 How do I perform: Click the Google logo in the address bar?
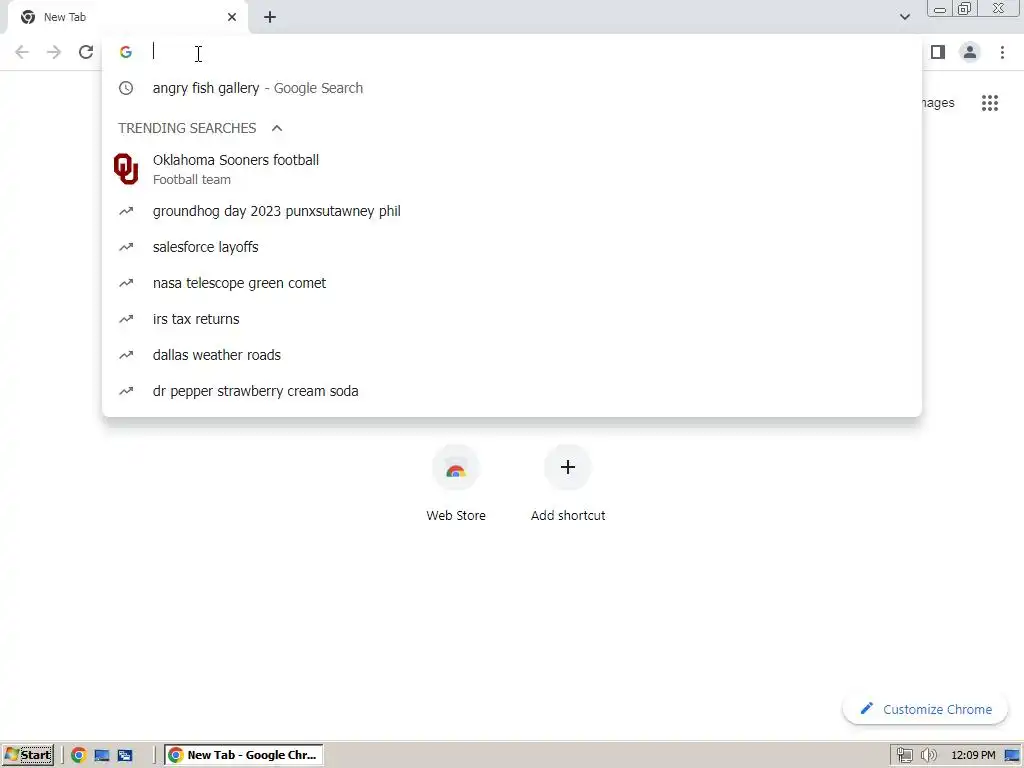[x=126, y=52]
